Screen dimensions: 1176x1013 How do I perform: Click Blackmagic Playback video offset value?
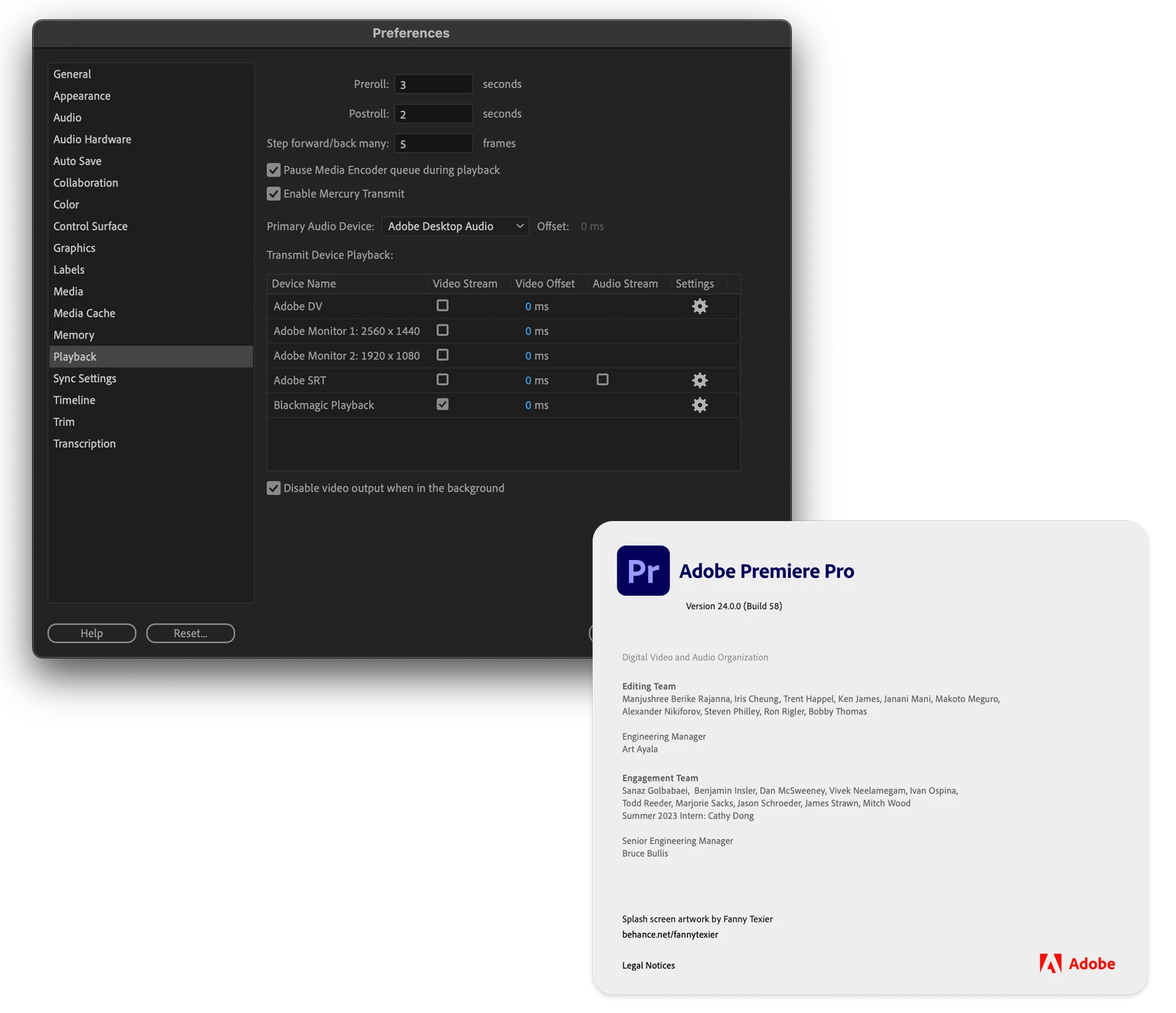click(537, 406)
